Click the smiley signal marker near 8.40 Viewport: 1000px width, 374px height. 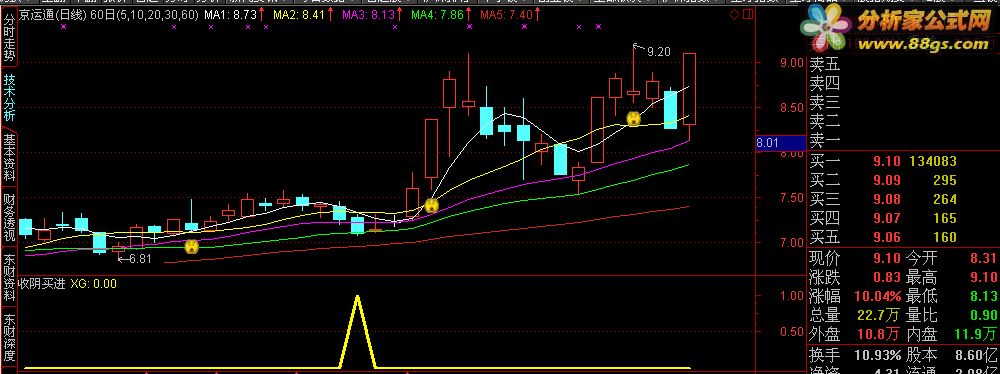pyautogui.click(x=633, y=119)
